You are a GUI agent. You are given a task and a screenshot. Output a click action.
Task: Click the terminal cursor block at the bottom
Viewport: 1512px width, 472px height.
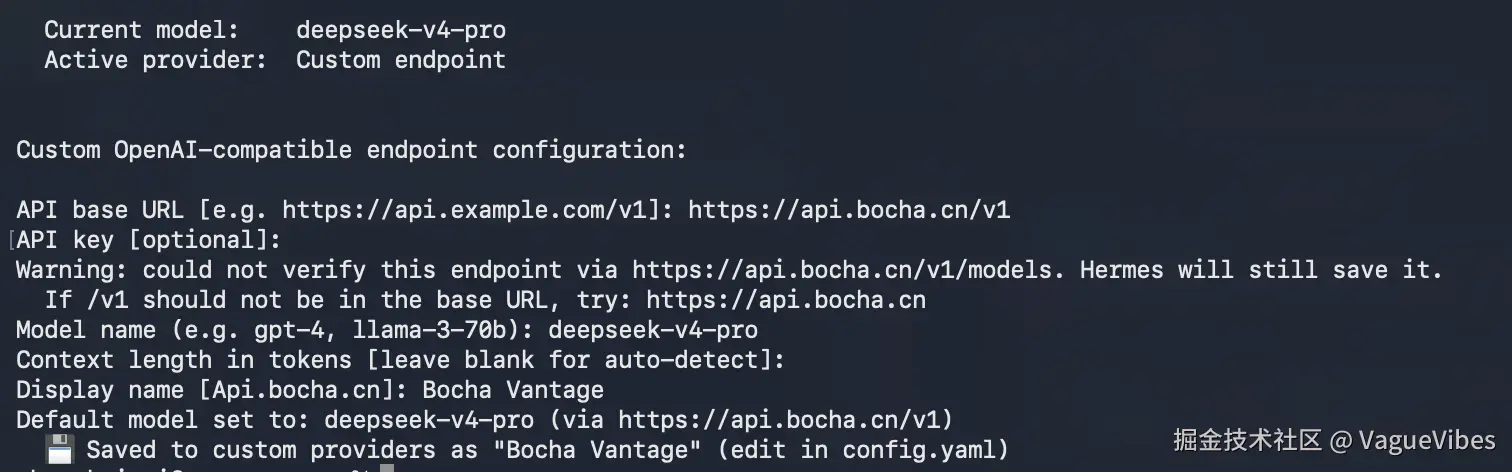387,468
